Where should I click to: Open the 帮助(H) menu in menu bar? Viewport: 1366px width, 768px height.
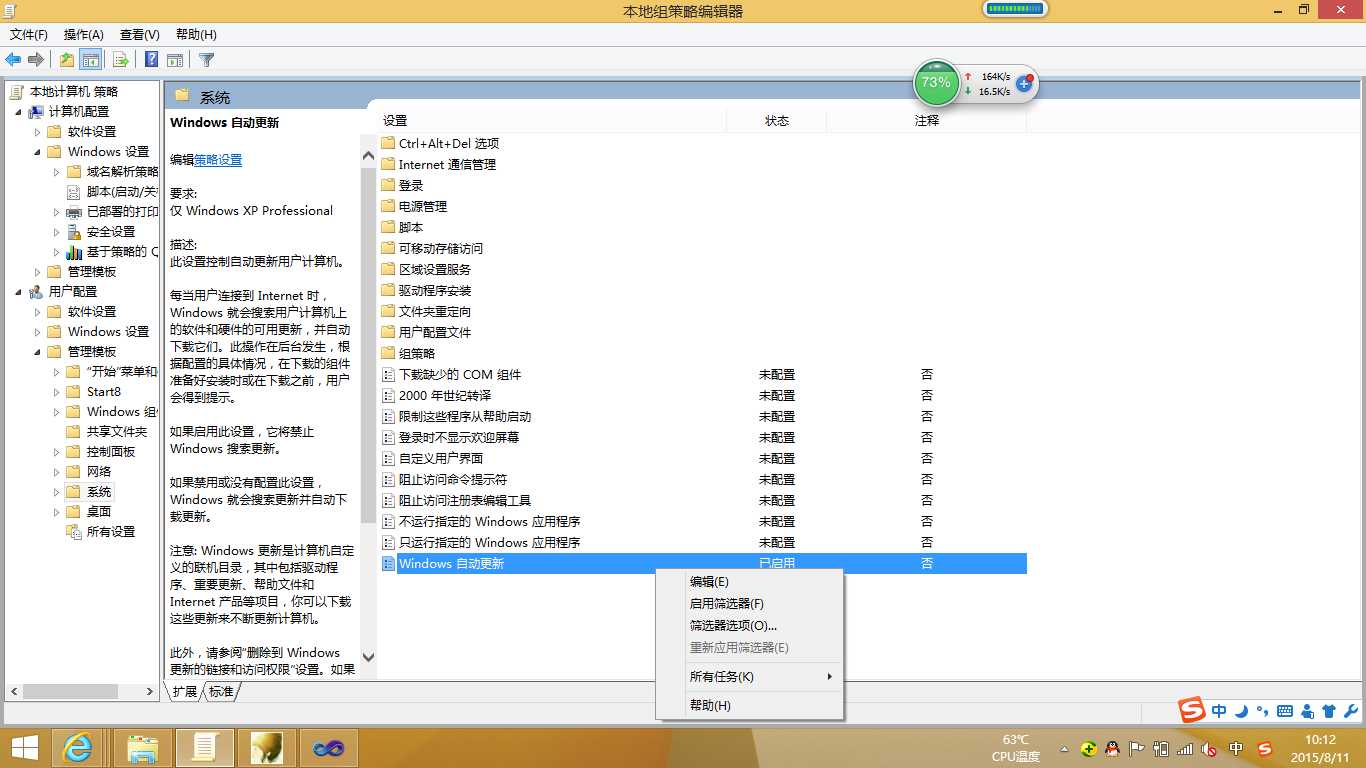[196, 35]
